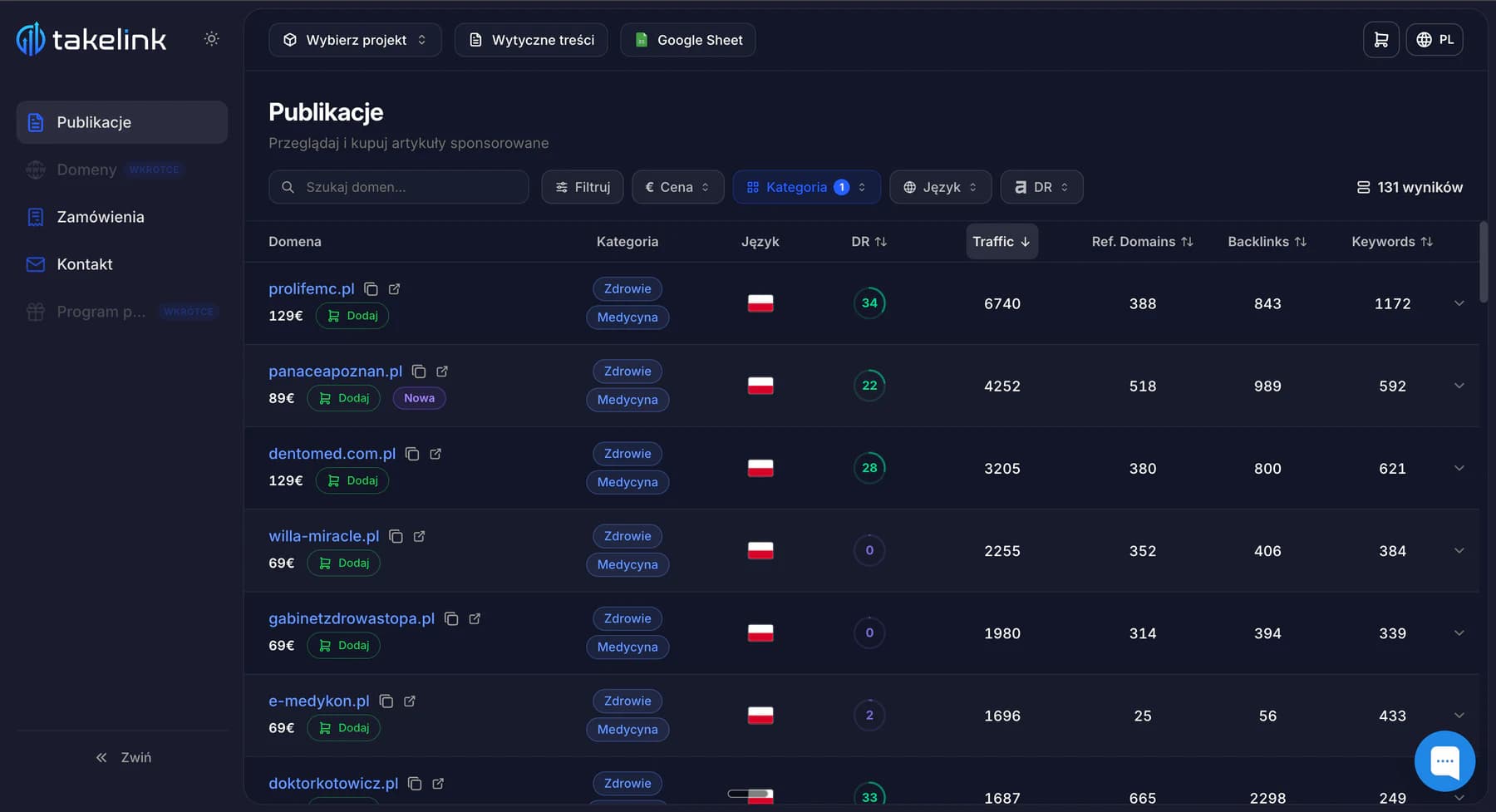1496x812 pixels.
Task: Open the Wybierz projekt dropdown
Action: 355,40
